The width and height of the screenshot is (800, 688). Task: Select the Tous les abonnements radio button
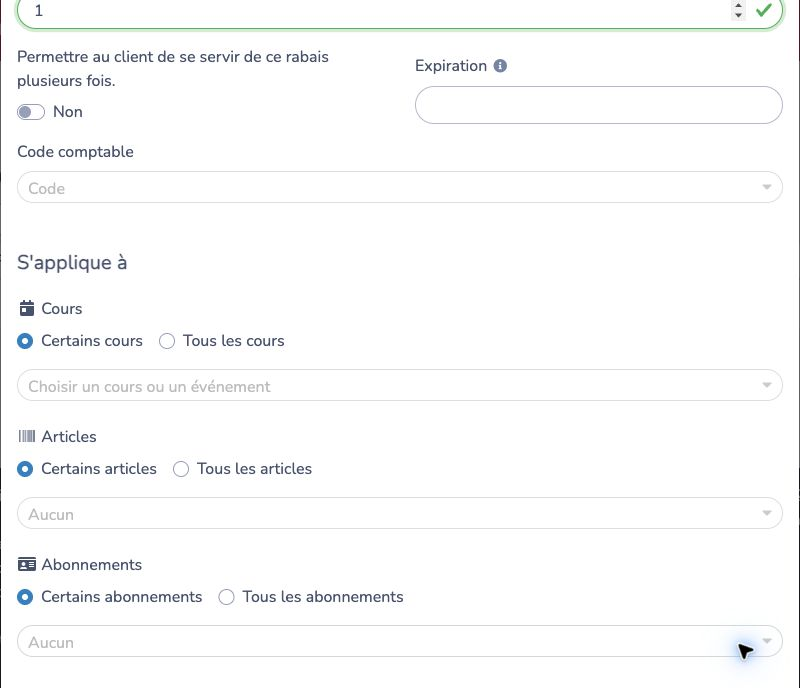pyautogui.click(x=226, y=597)
